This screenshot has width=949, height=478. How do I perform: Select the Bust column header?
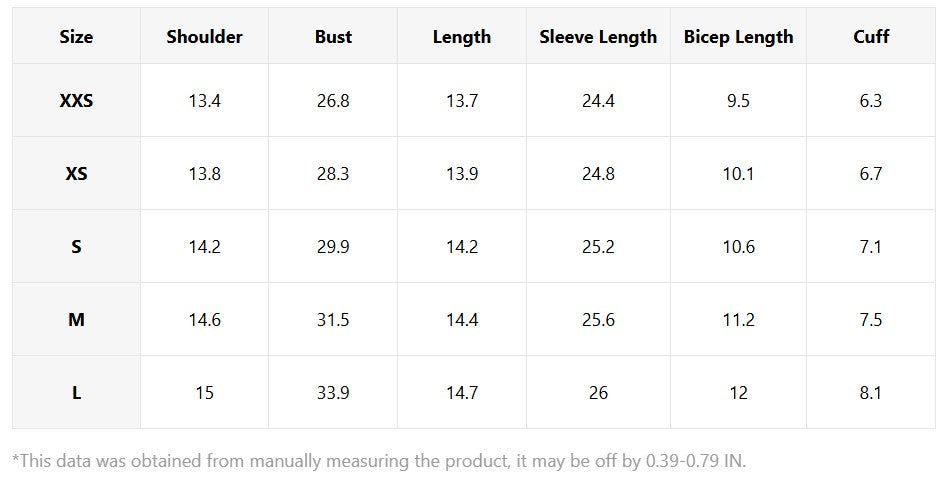click(x=333, y=37)
